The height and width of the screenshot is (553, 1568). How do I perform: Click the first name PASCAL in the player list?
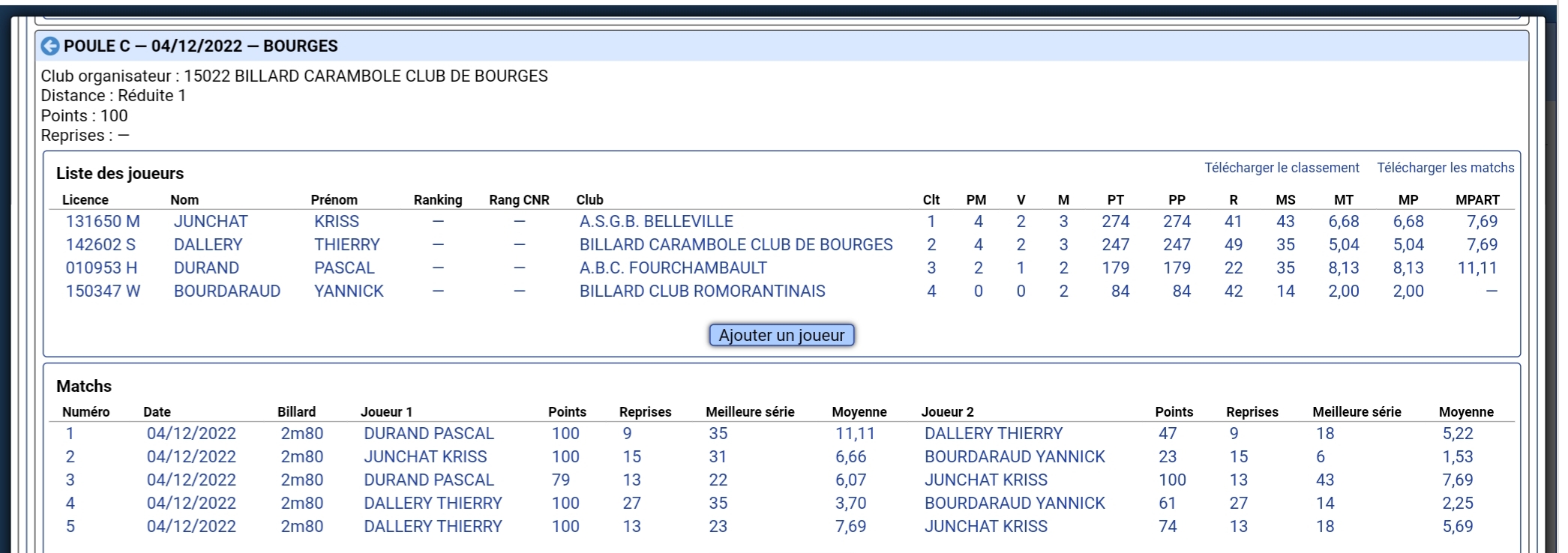point(344,268)
